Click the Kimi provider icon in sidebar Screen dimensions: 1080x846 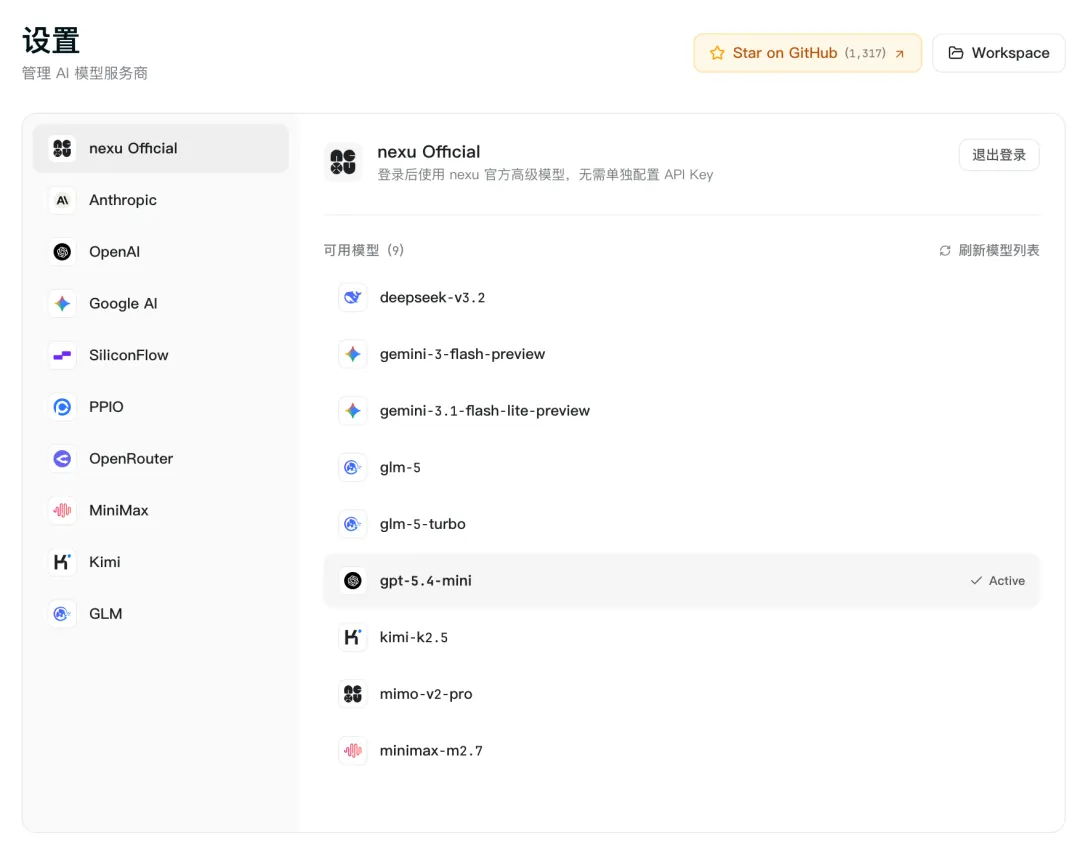coord(62,562)
